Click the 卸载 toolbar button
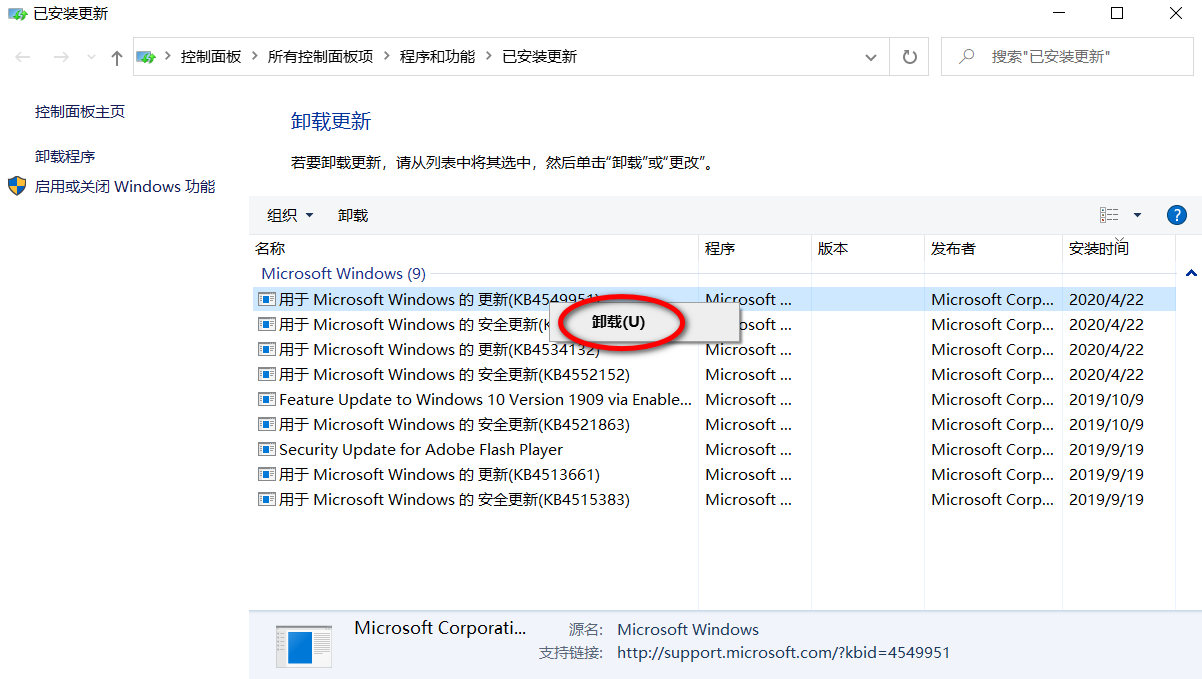1202x679 pixels. (353, 215)
